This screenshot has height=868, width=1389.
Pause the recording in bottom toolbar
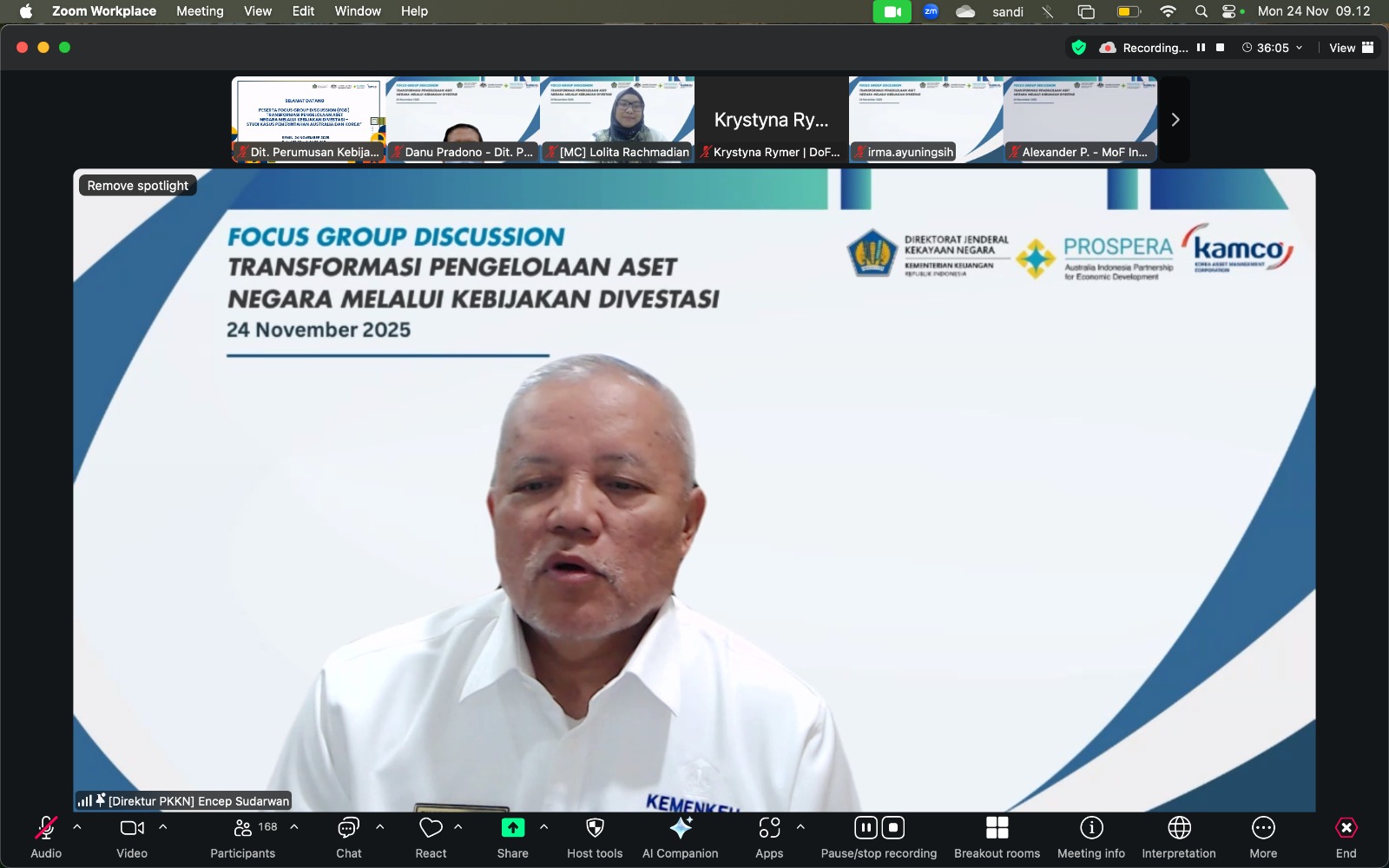866,828
